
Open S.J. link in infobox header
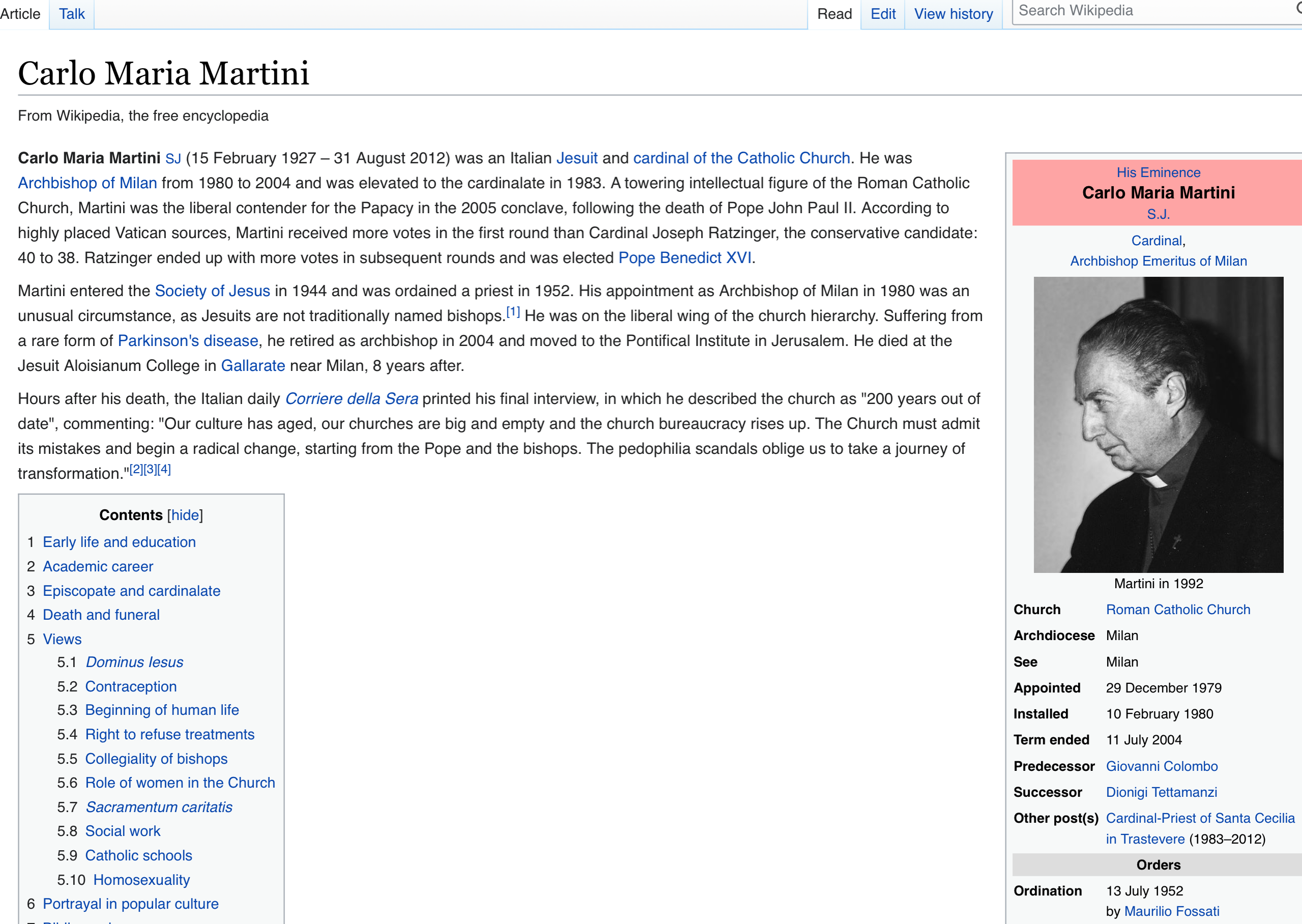1158,215
